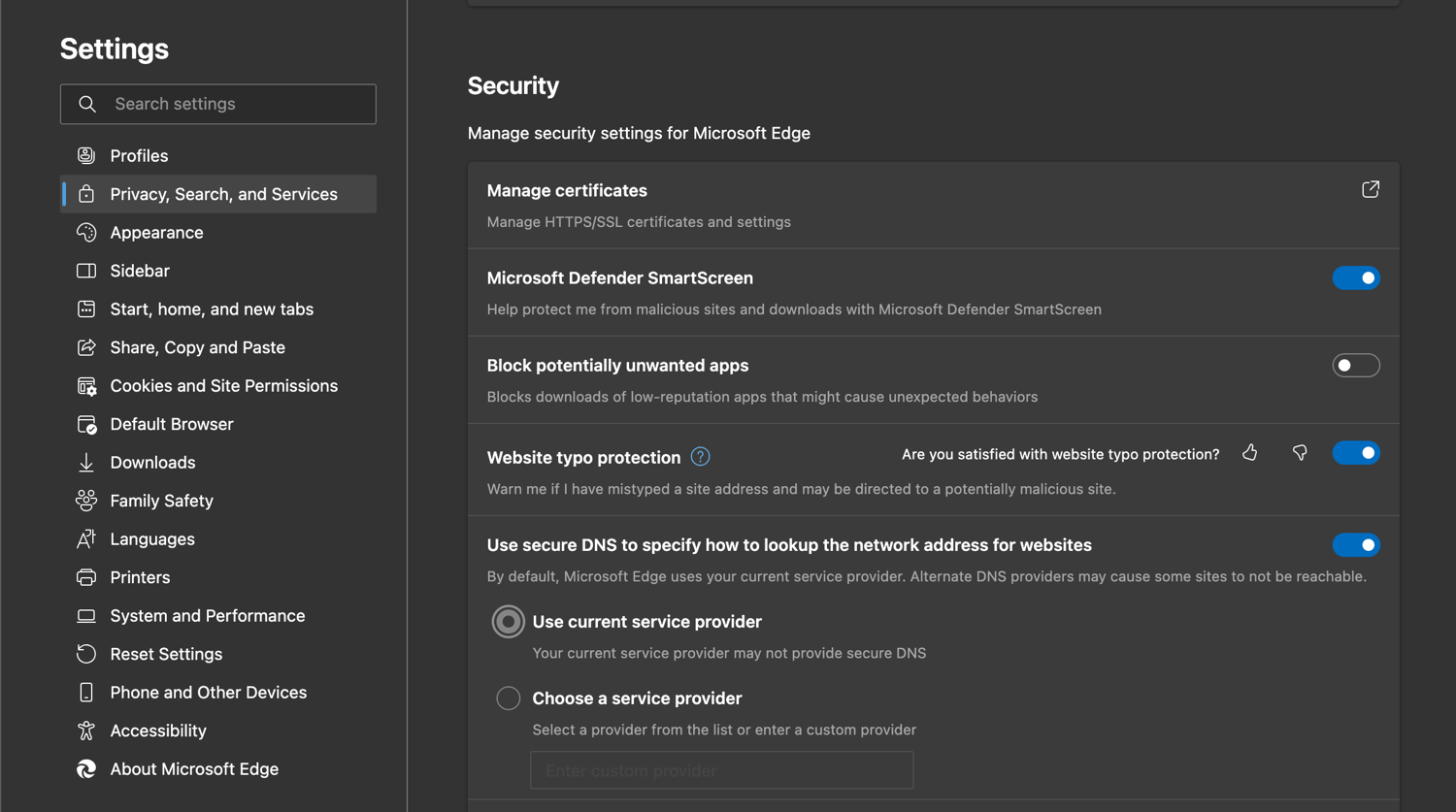This screenshot has height=812, width=1456.
Task: Click the Search settings input field
Action: tap(218, 104)
